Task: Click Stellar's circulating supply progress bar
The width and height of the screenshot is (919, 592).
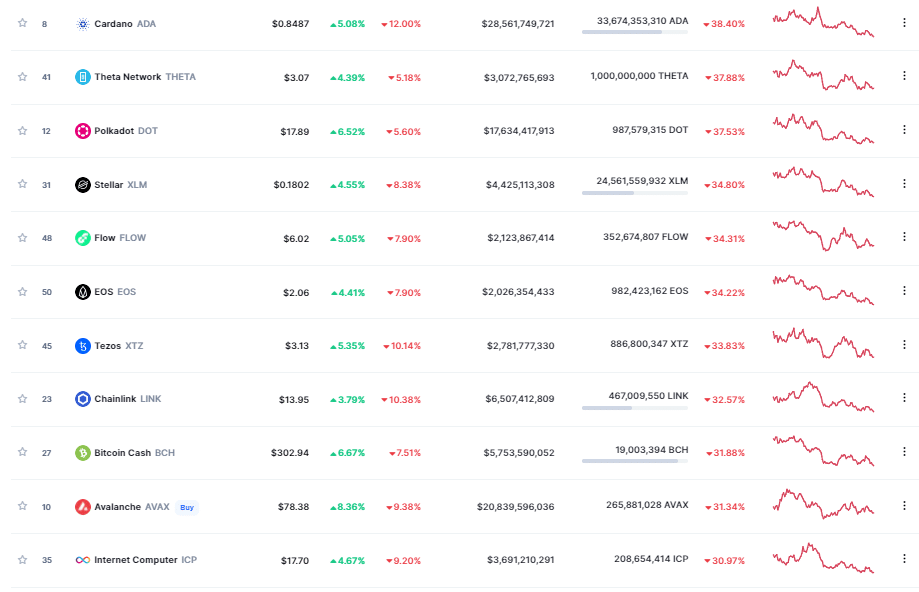Action: point(635,193)
